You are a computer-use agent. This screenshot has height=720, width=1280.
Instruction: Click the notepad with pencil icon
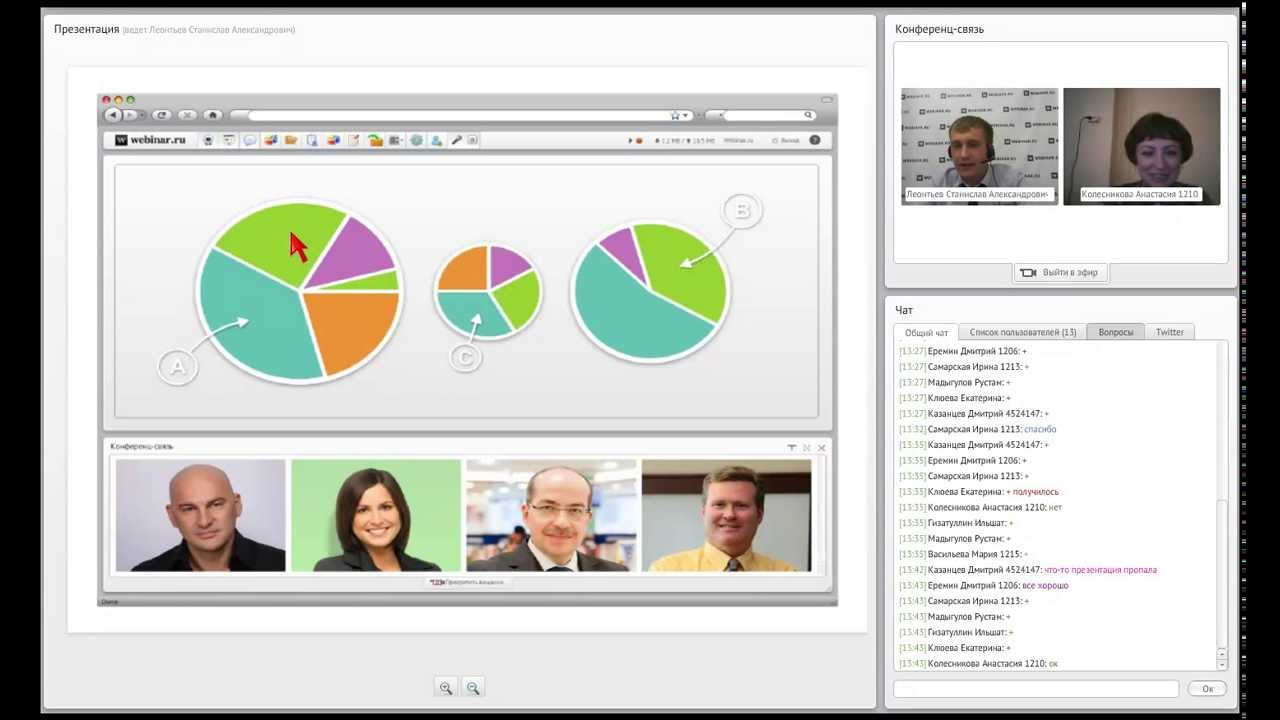coord(353,140)
